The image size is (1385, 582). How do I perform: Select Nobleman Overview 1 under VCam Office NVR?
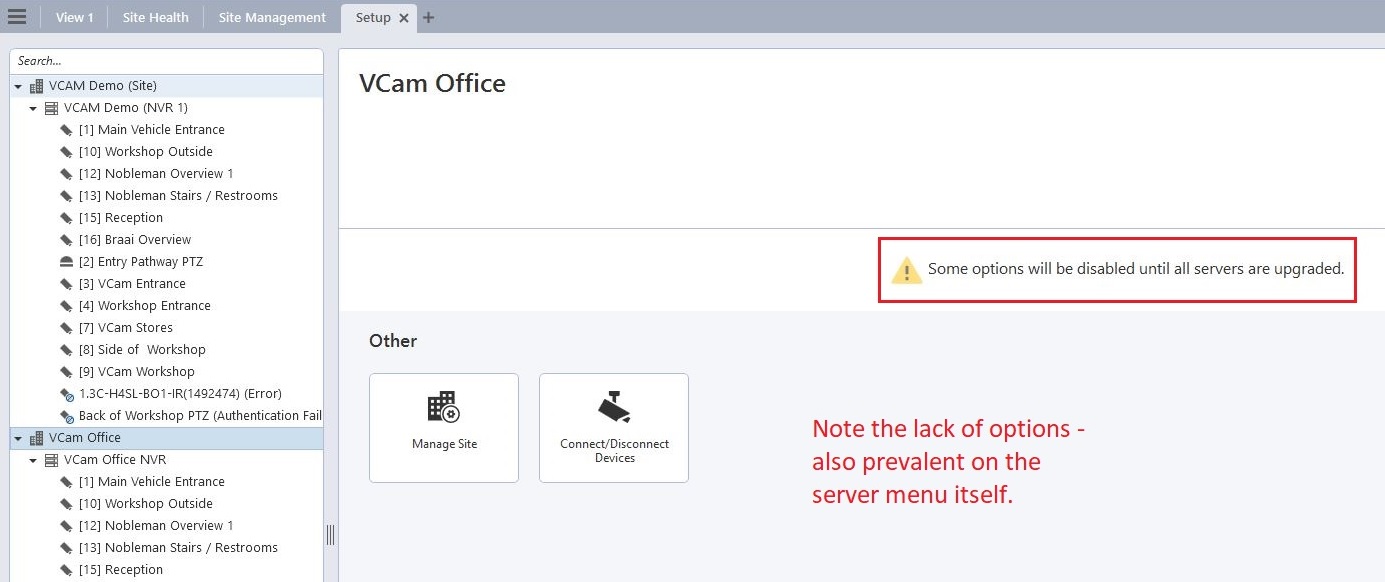(156, 526)
